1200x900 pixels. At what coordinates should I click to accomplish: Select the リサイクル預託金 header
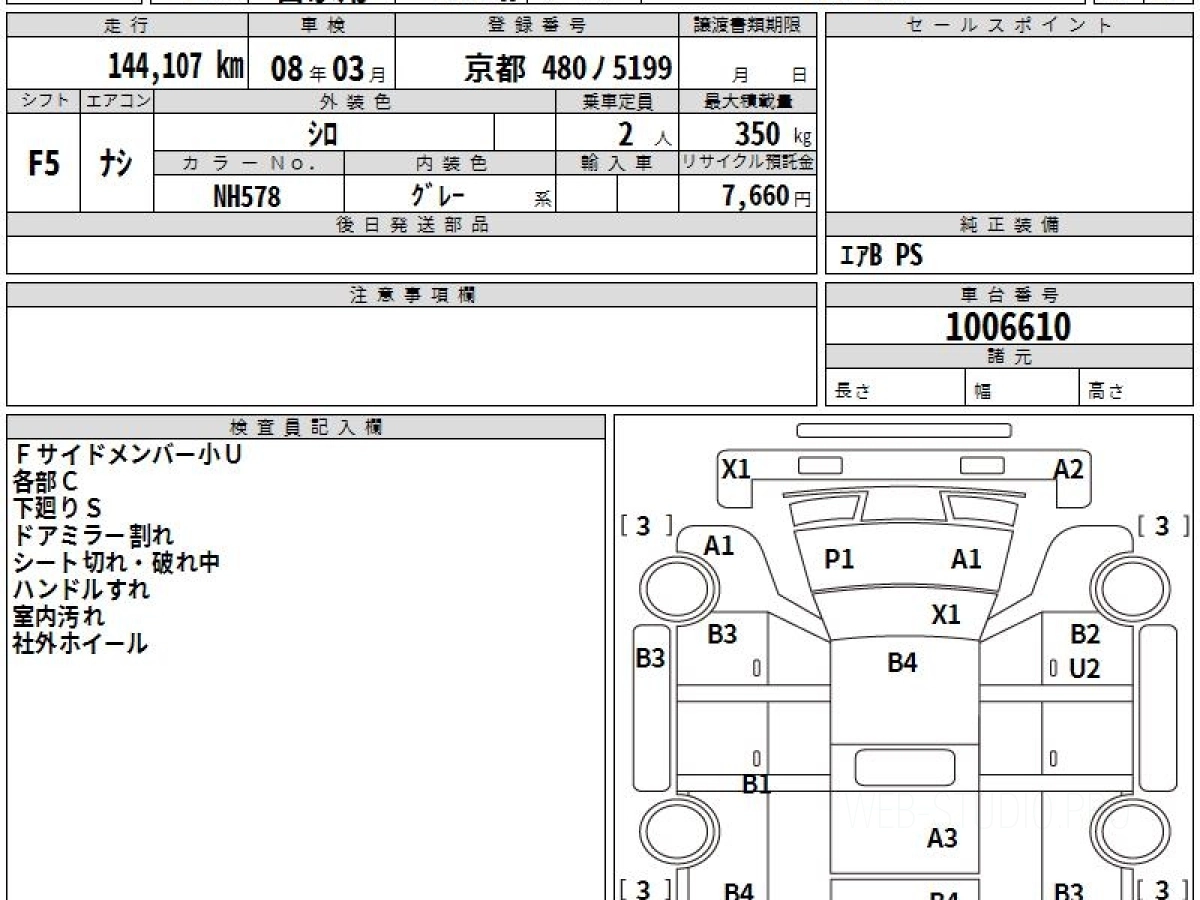pyautogui.click(x=747, y=162)
